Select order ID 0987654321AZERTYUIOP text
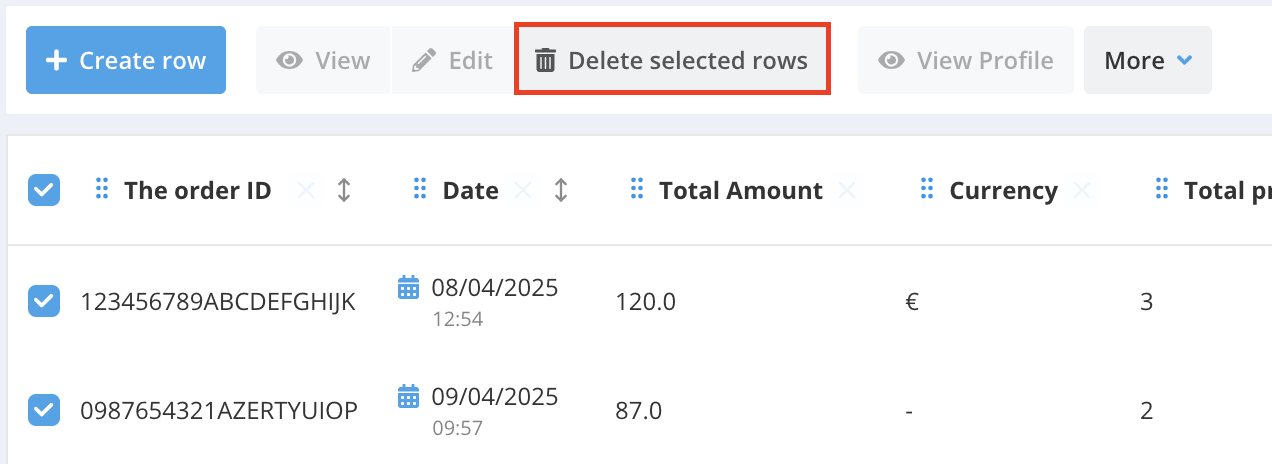The height and width of the screenshot is (464, 1272). [x=219, y=410]
